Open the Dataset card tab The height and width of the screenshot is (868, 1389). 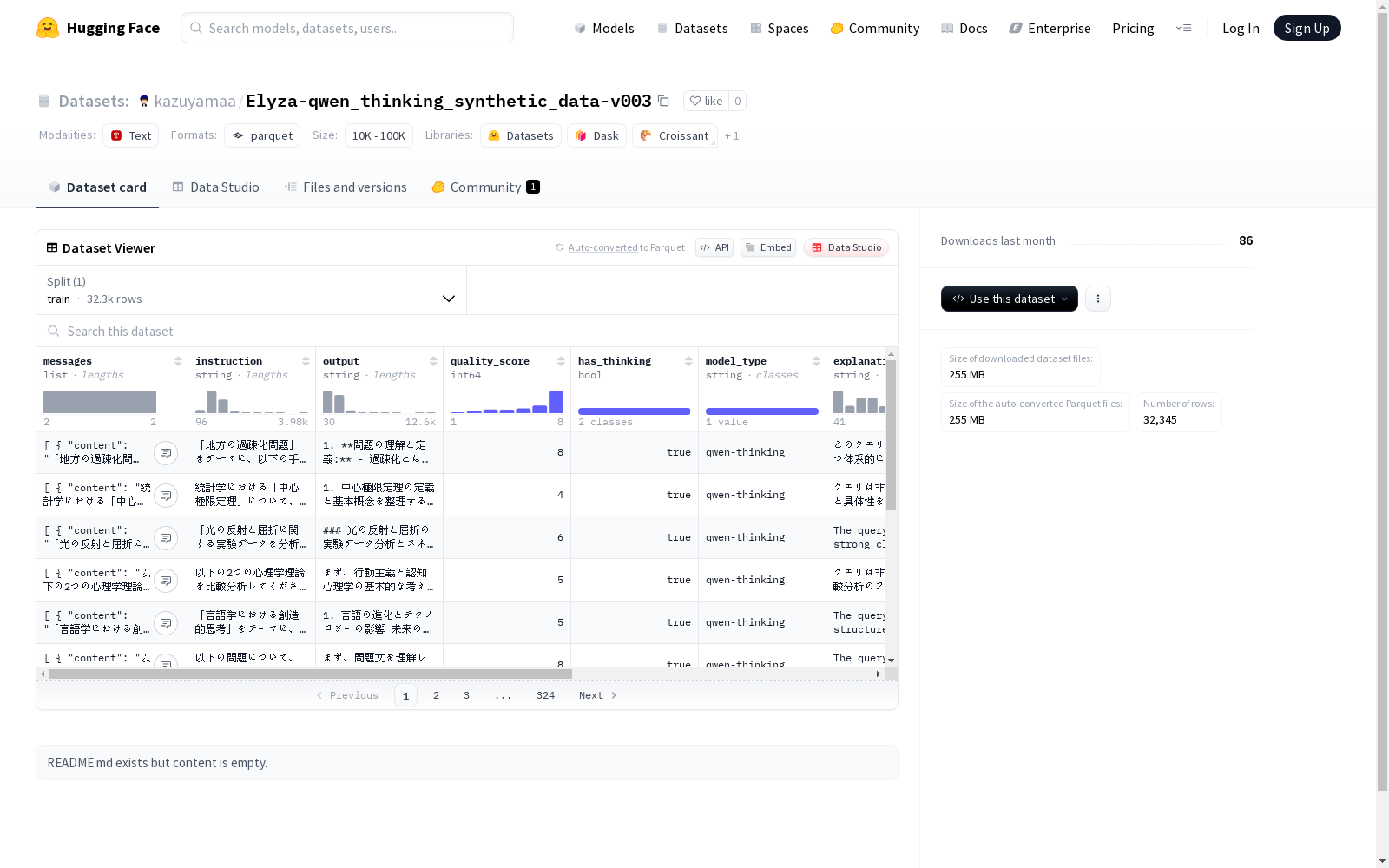coord(97,187)
